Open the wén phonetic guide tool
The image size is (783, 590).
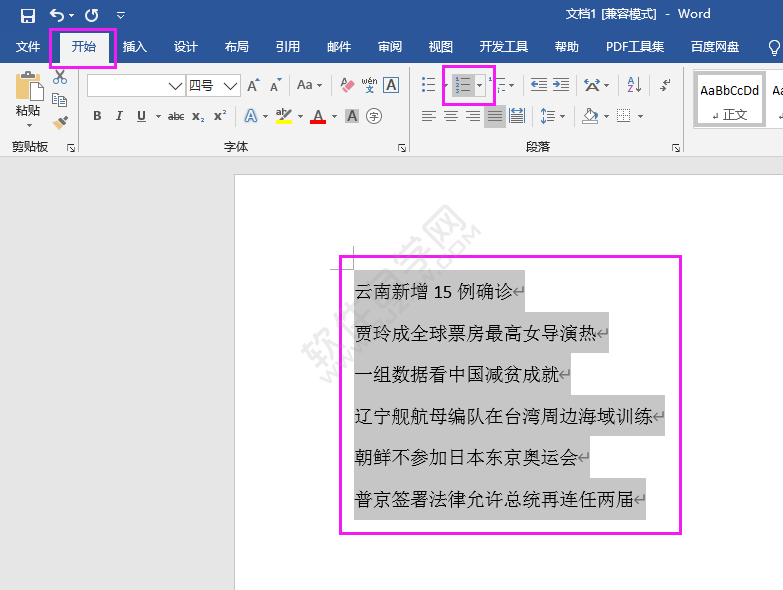(x=369, y=85)
